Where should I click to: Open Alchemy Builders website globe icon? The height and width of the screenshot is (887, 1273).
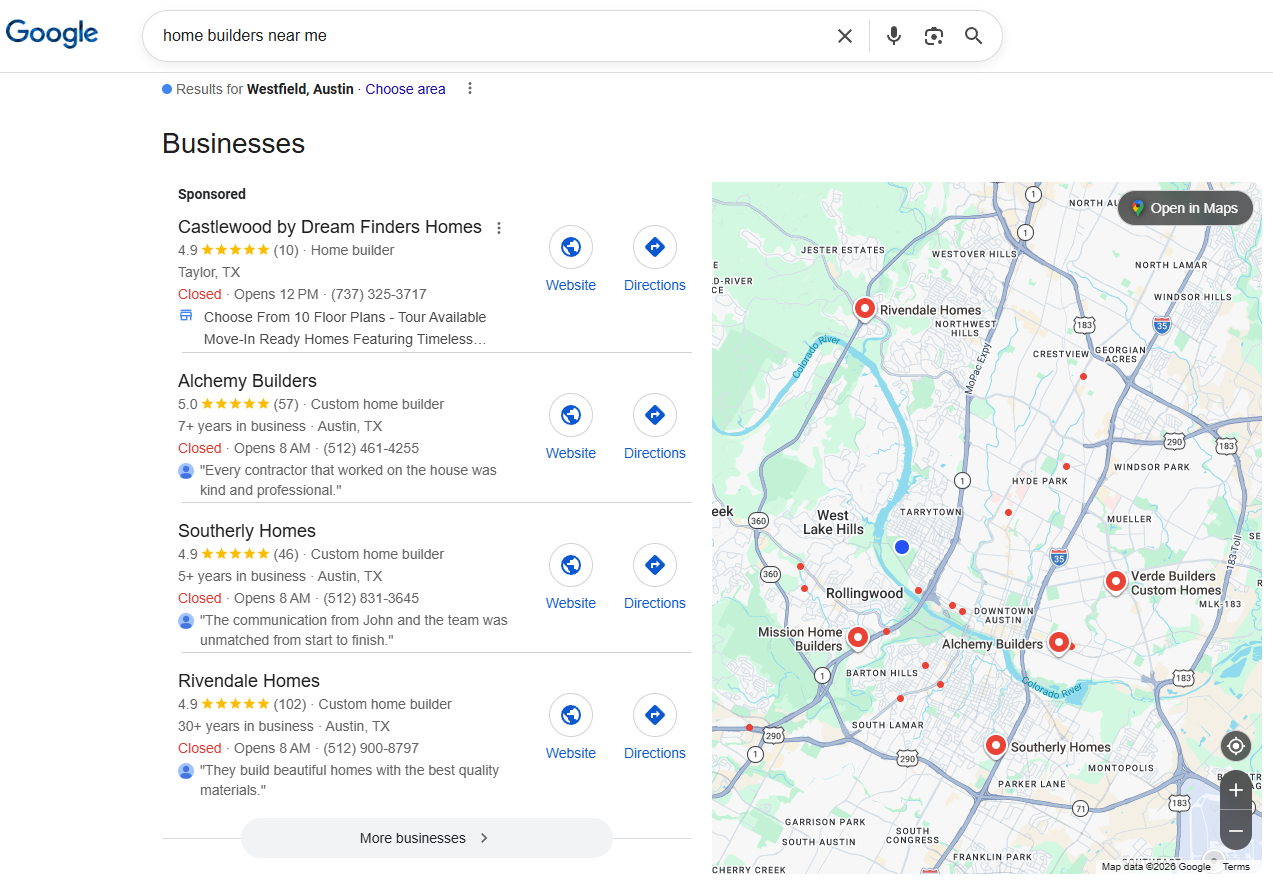571,415
